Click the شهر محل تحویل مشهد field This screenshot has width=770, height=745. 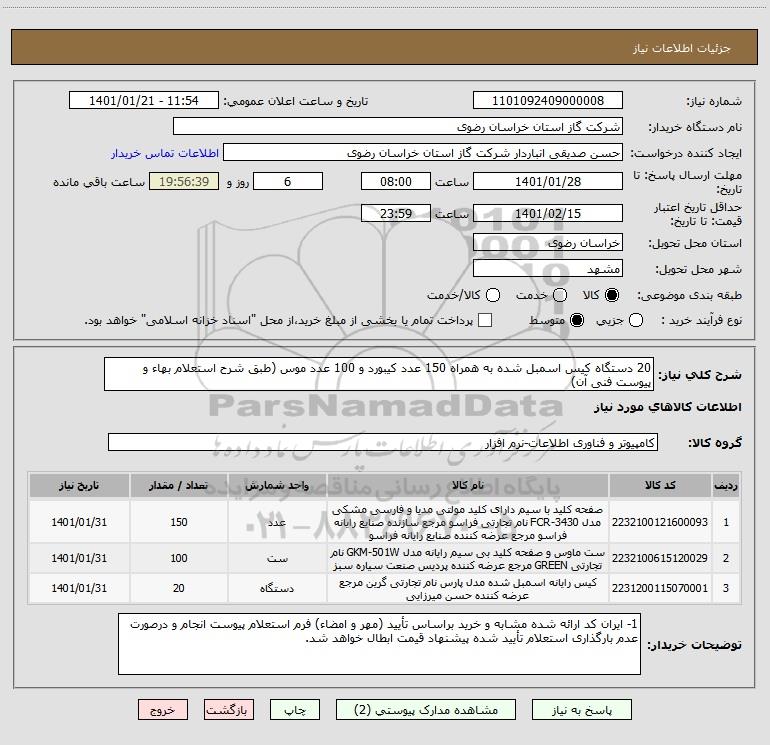548,269
